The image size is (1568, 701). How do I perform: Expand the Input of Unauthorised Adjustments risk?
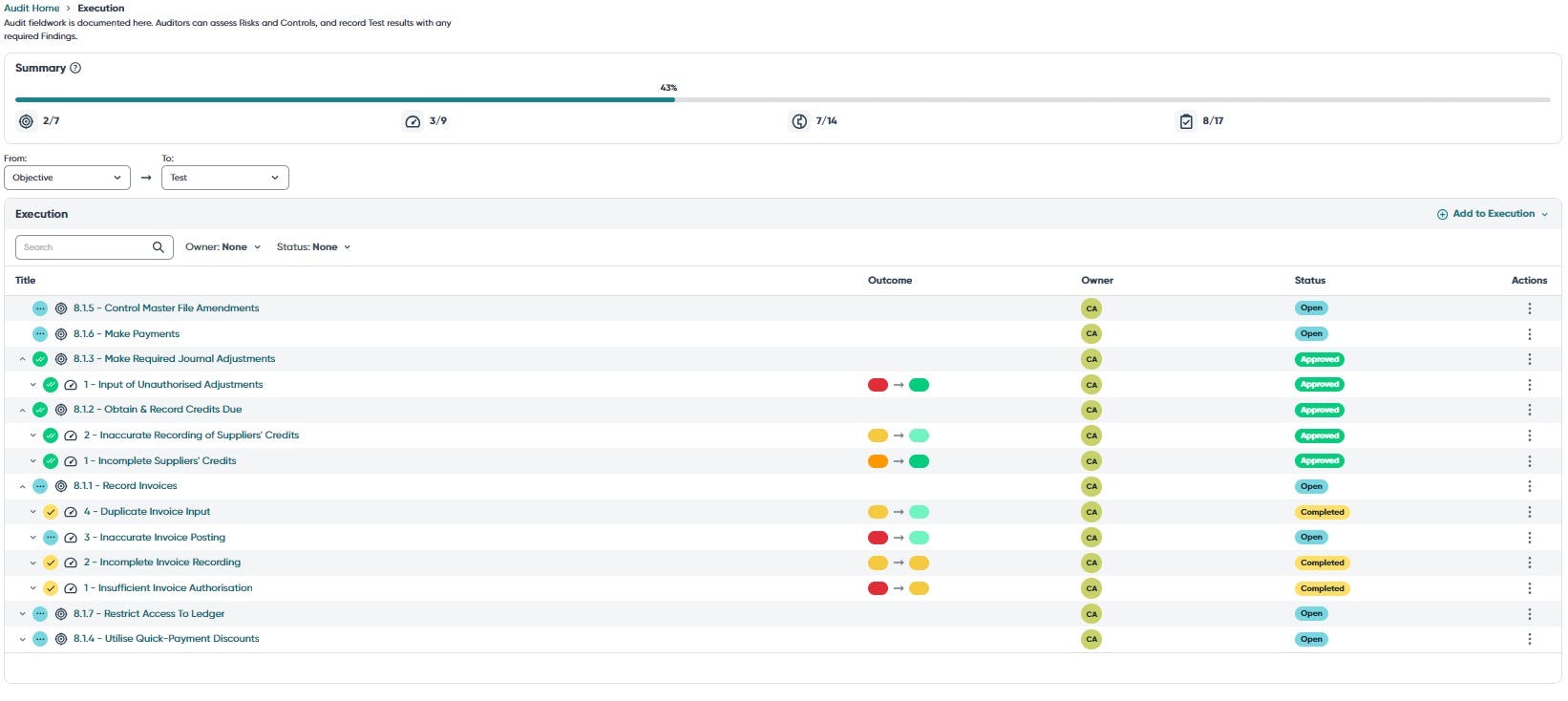tap(32, 385)
